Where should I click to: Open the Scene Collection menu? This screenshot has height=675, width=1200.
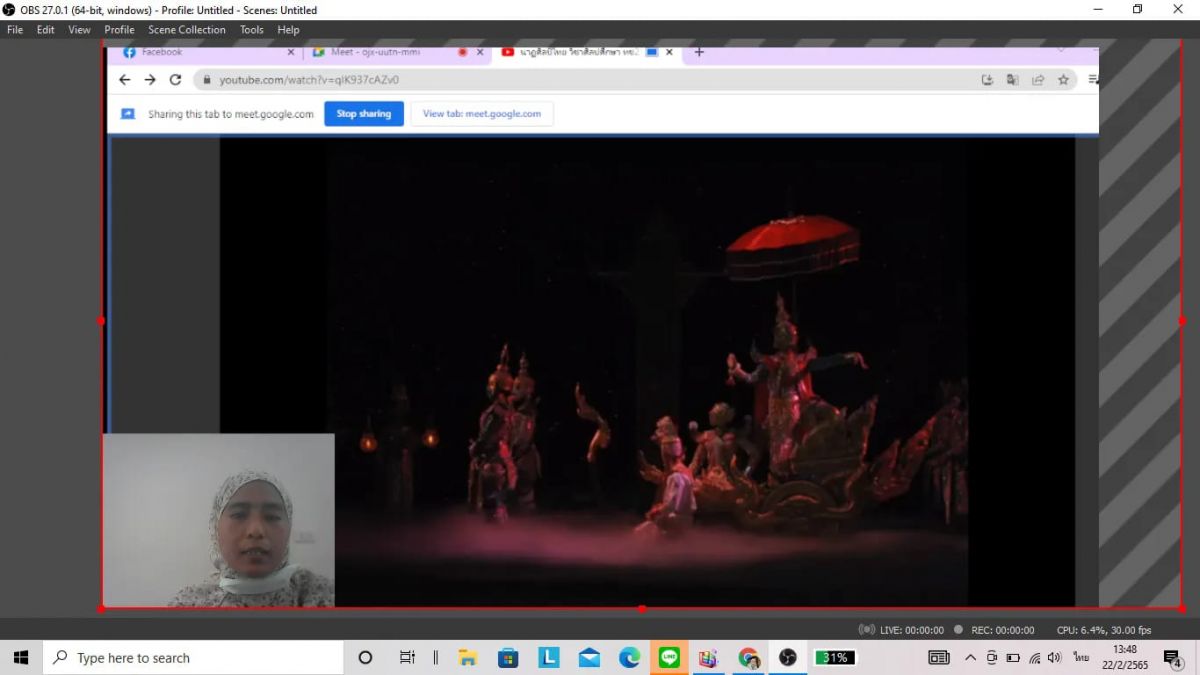coord(187,30)
